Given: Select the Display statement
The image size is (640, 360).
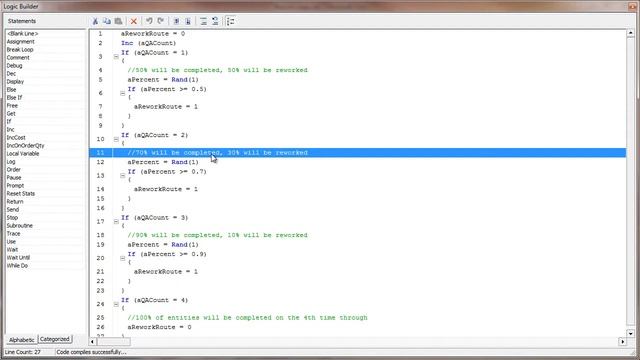Looking at the screenshot, I should [15, 82].
